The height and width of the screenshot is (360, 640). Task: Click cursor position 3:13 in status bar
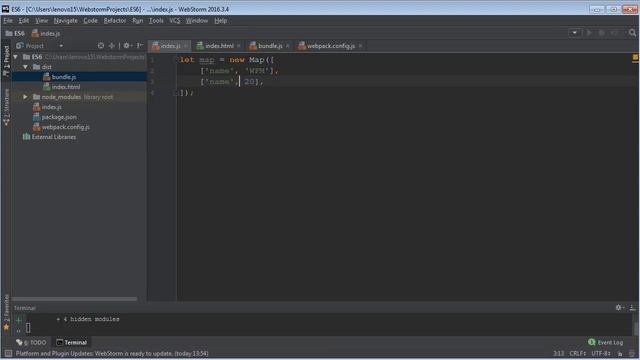pyautogui.click(x=558, y=353)
